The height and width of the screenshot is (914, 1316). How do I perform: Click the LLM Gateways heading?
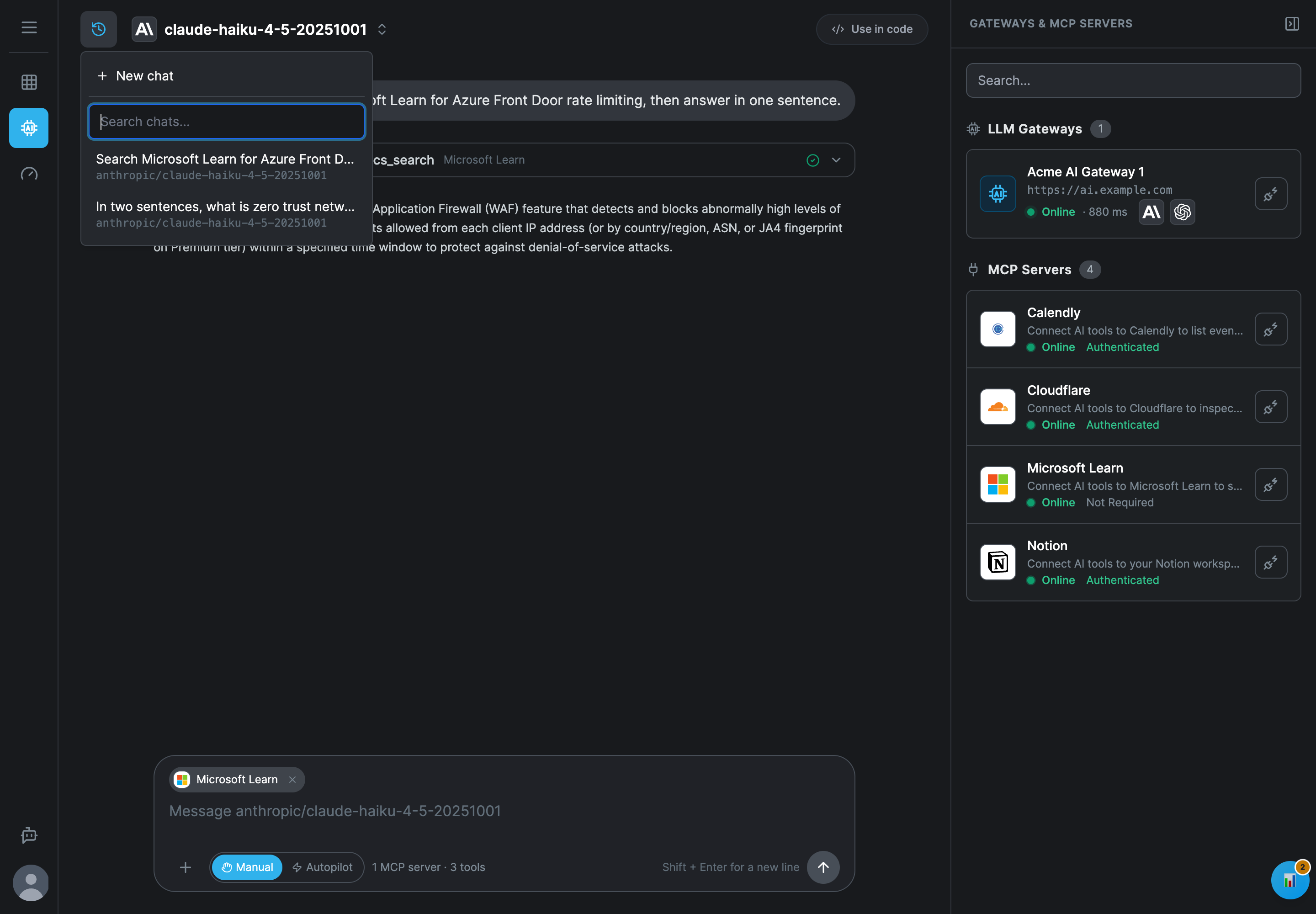pos(1034,129)
